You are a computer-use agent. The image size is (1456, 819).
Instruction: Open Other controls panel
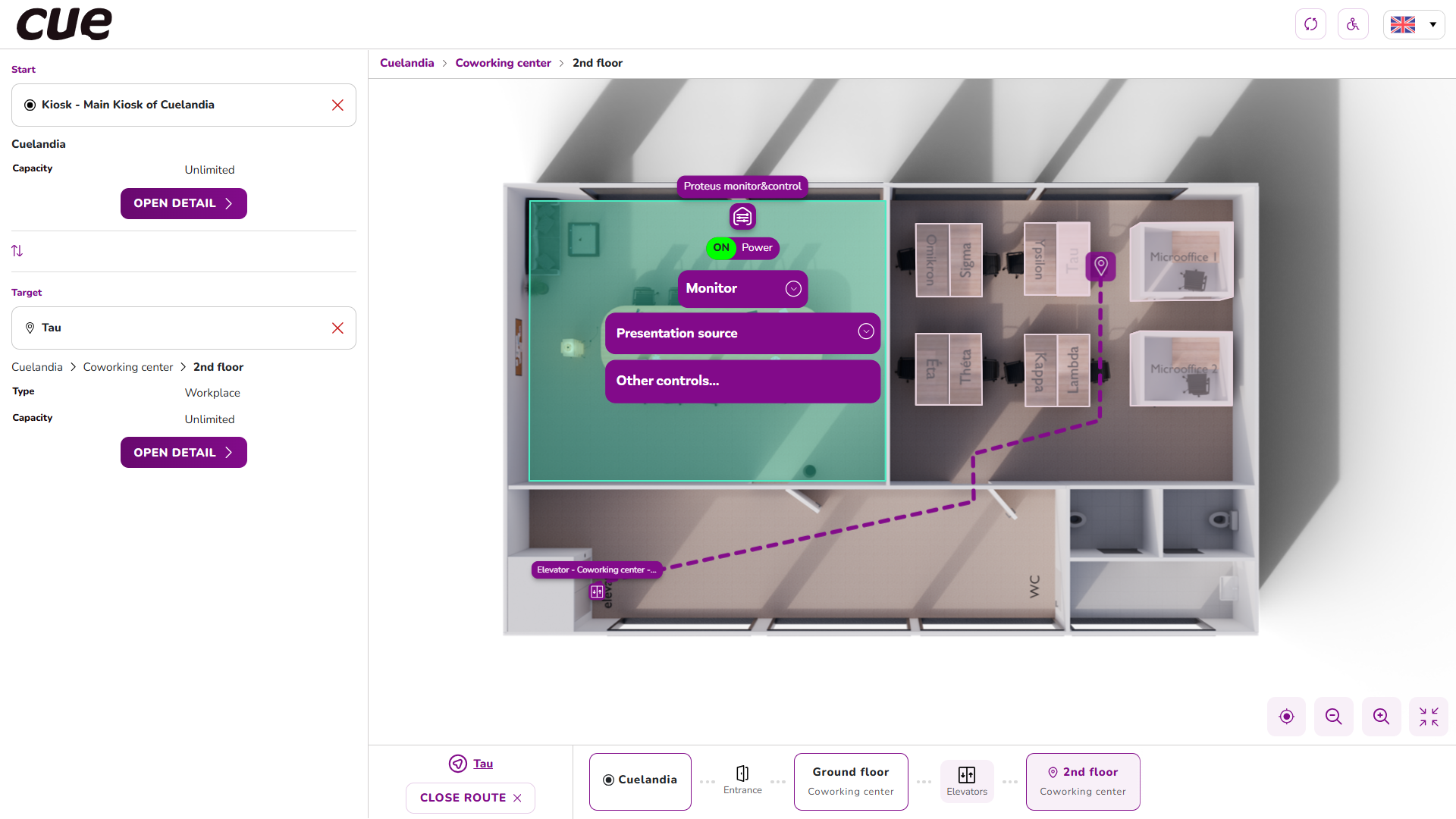coord(742,381)
